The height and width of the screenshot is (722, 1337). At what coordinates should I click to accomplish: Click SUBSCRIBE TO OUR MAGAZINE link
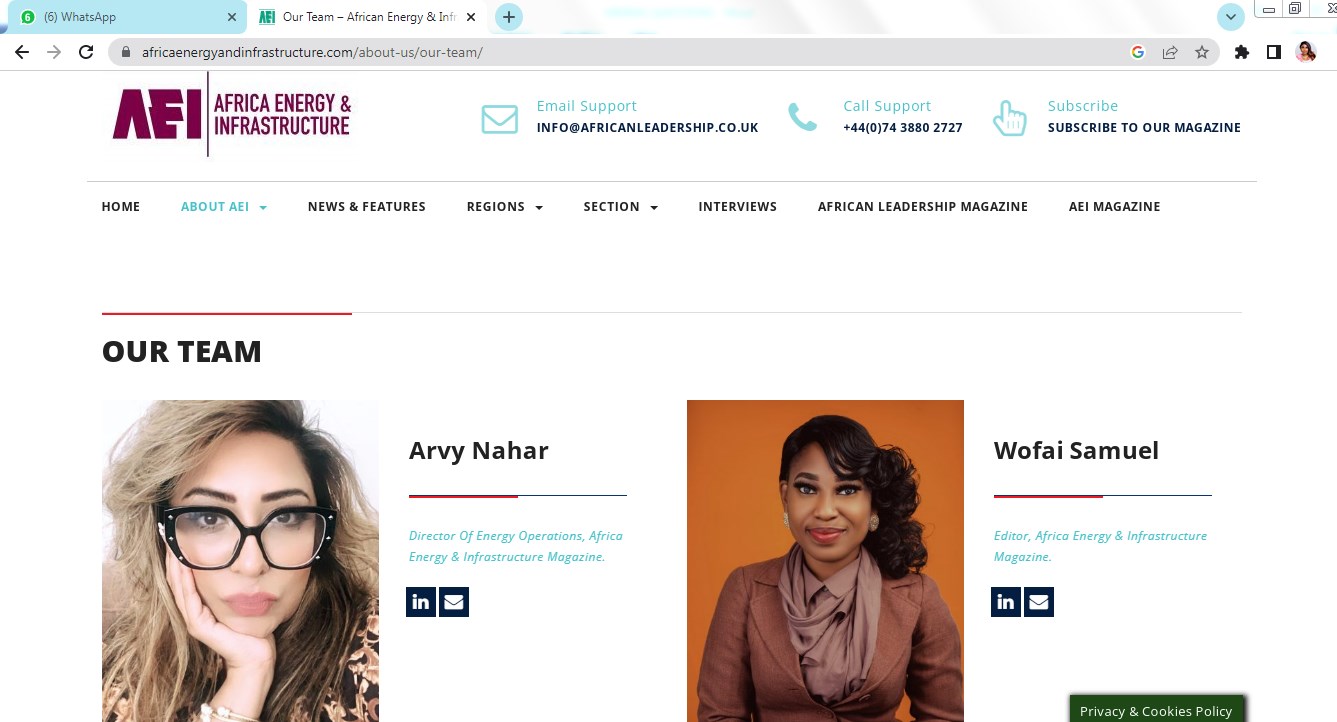point(1144,128)
